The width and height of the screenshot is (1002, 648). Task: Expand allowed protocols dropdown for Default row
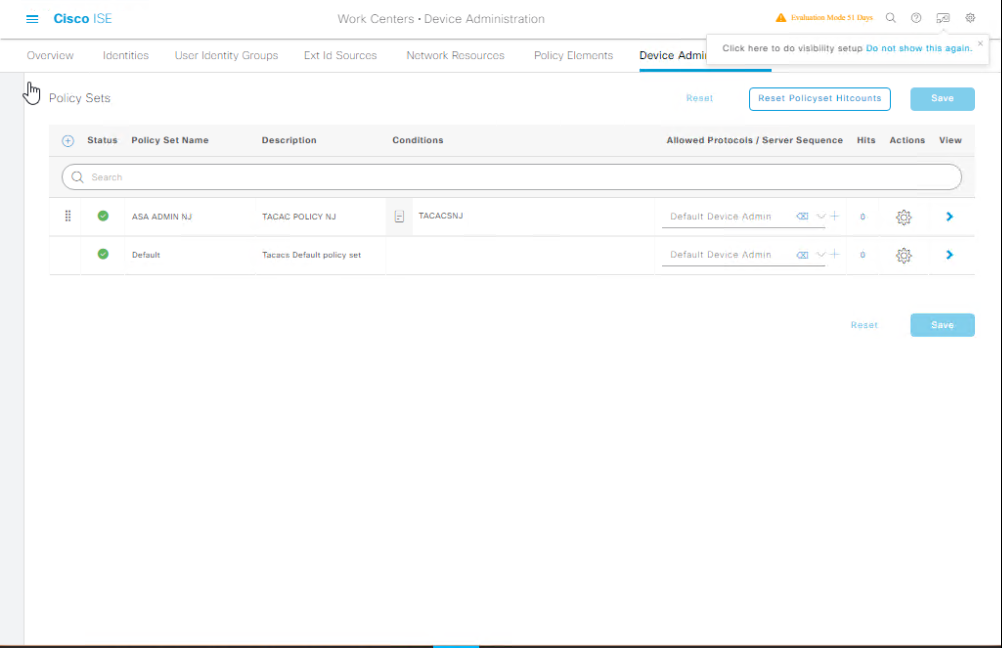(x=821, y=255)
